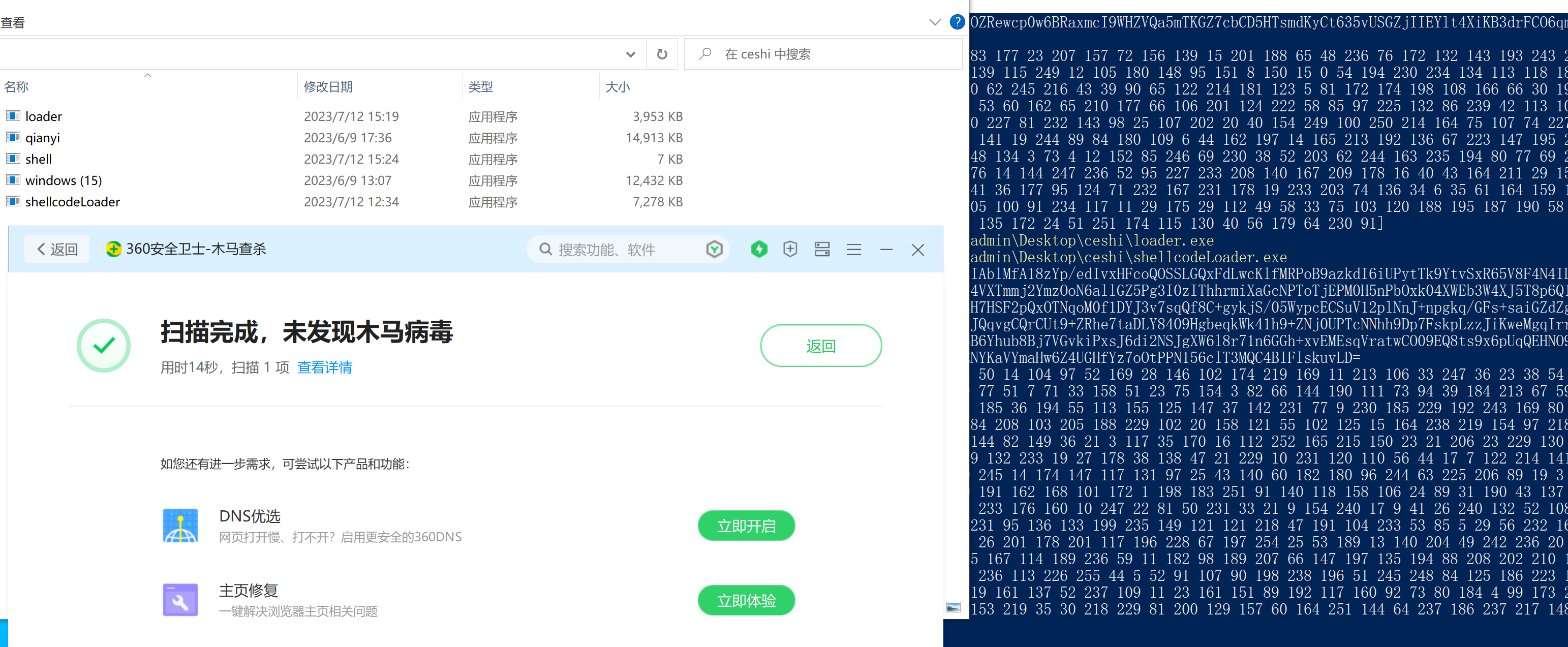Click the hexagon Y icon in search box
This screenshot has height=647, width=1568.
point(714,249)
